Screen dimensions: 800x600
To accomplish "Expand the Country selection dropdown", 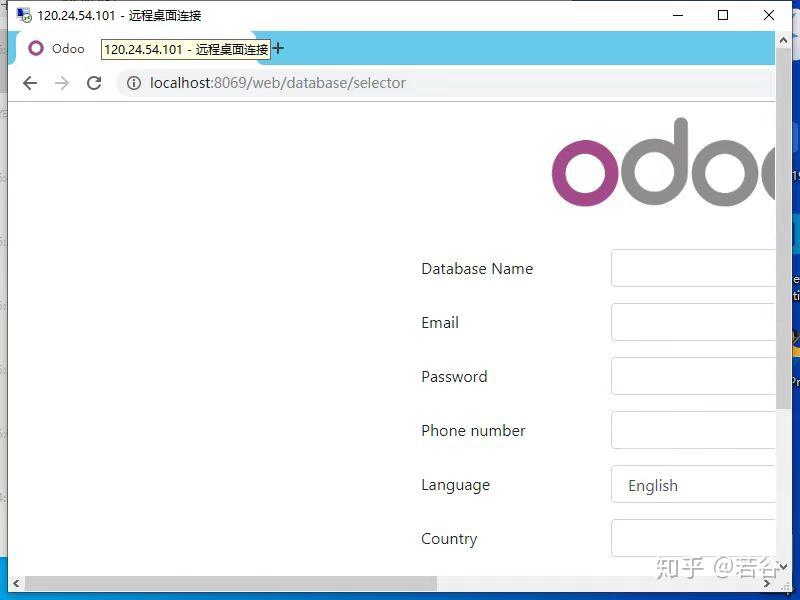I will [x=692, y=537].
